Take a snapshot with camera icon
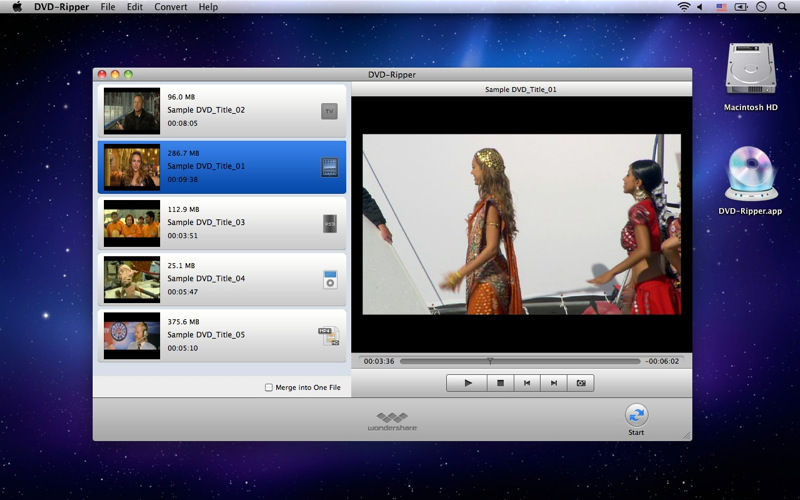Image resolution: width=800 pixels, height=500 pixels. (581, 383)
